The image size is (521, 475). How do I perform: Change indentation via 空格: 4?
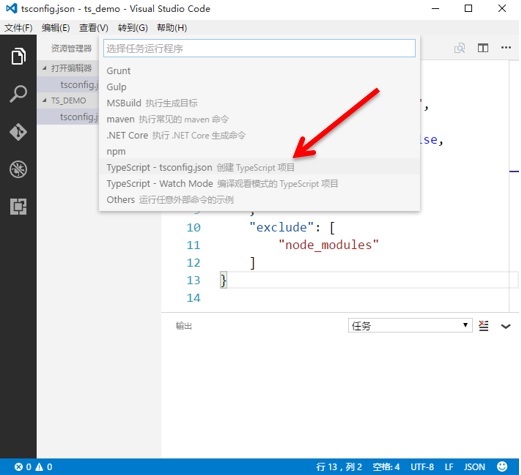coord(386,467)
